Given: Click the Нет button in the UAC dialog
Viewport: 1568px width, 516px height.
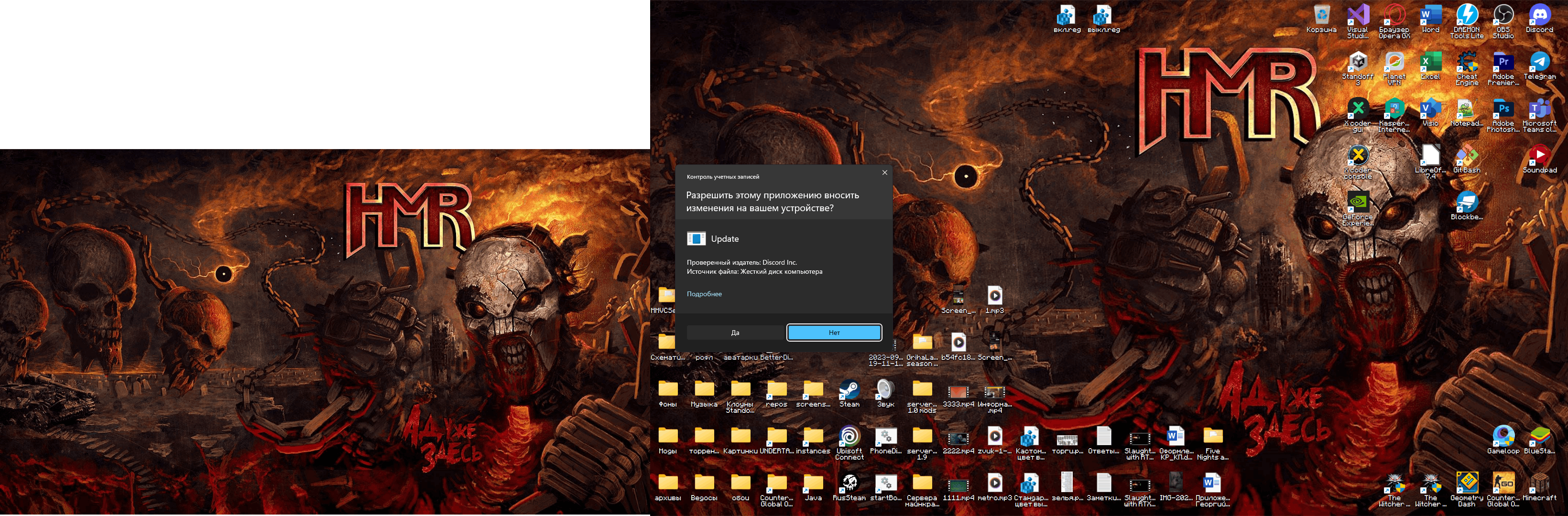Looking at the screenshot, I should coord(834,332).
